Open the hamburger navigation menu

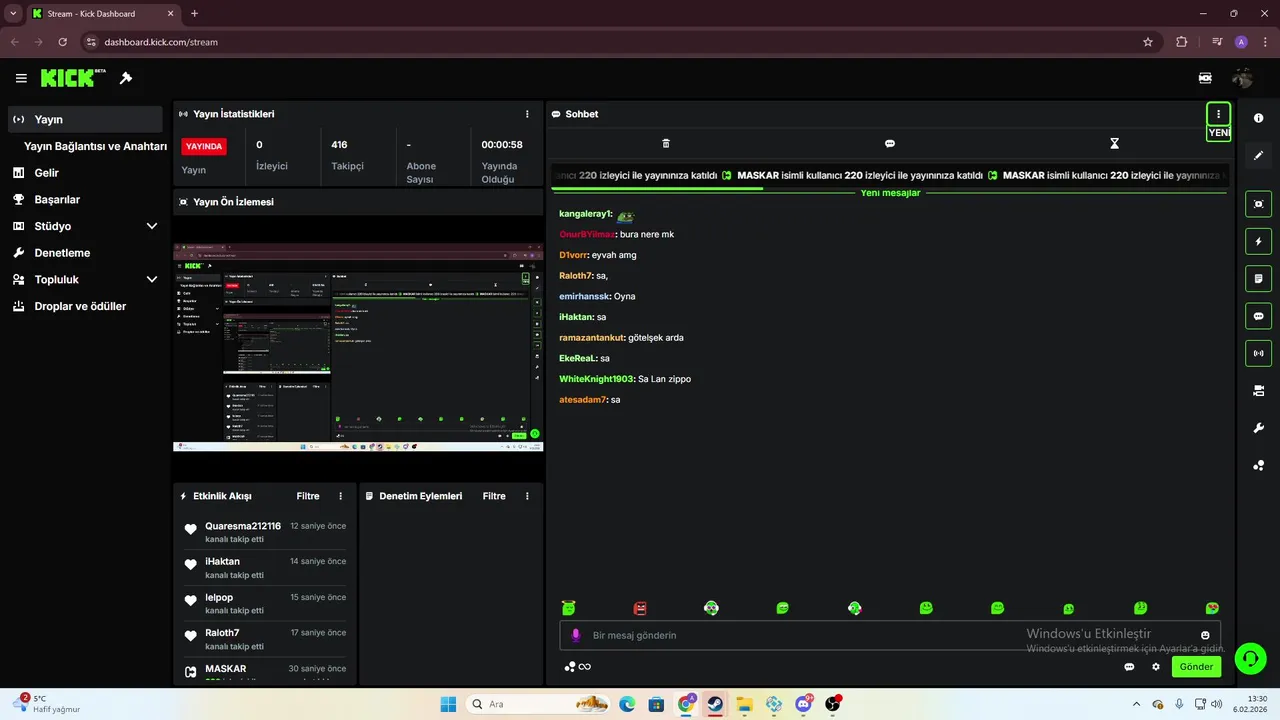point(21,78)
